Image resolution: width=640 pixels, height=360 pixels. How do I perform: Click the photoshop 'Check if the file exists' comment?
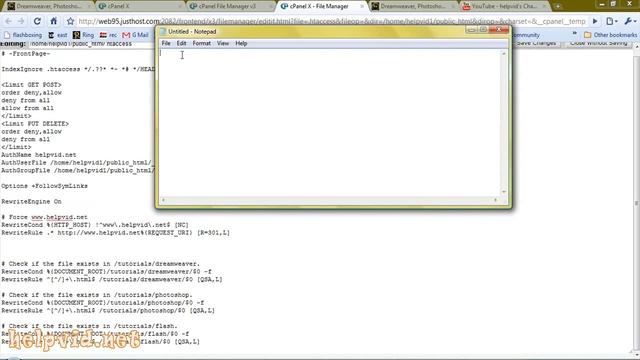97,295
